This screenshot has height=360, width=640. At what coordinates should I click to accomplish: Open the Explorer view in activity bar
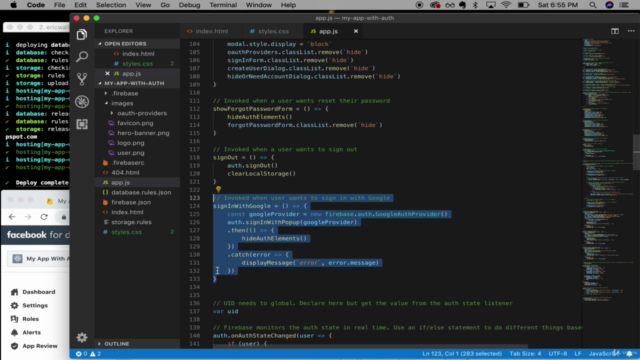pyautogui.click(x=82, y=35)
